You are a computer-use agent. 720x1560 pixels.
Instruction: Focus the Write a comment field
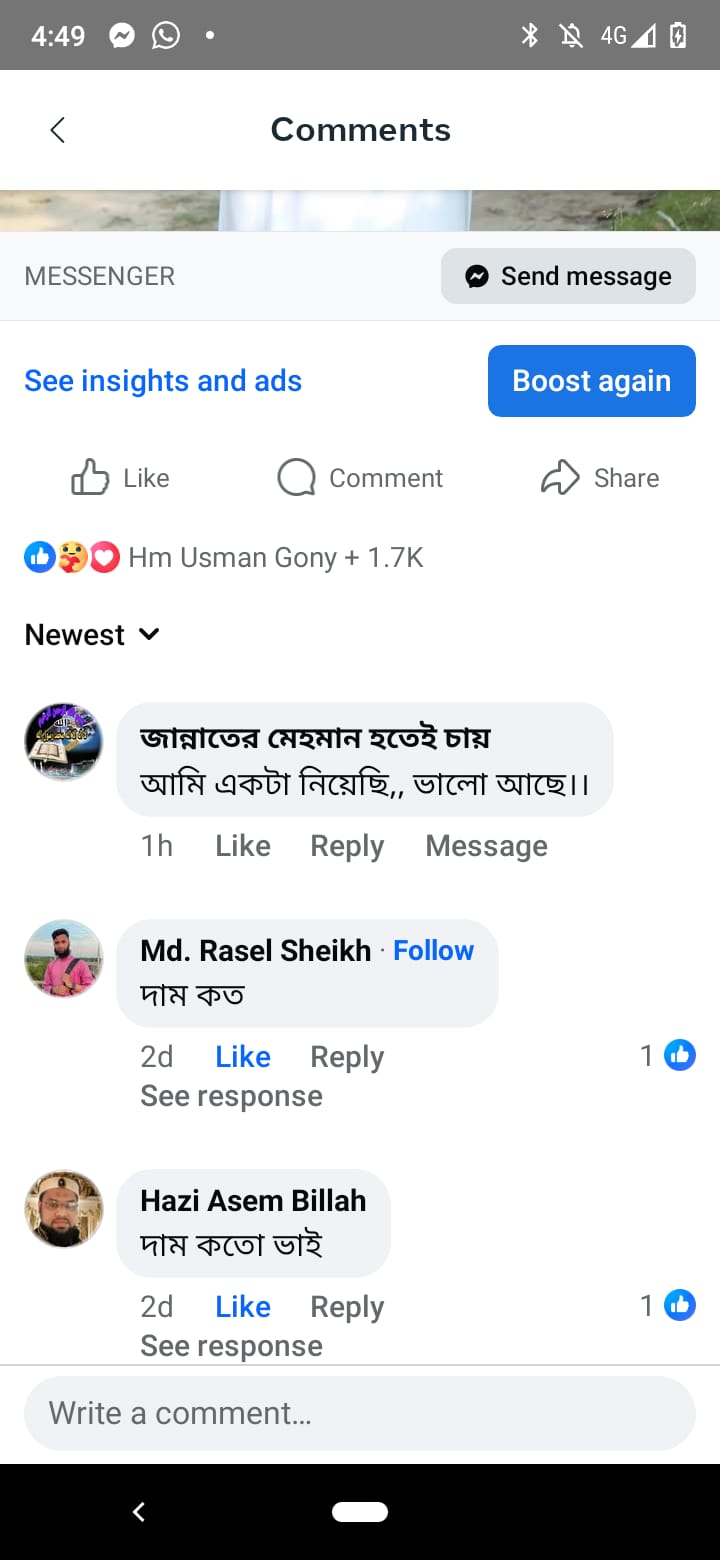coord(360,1413)
